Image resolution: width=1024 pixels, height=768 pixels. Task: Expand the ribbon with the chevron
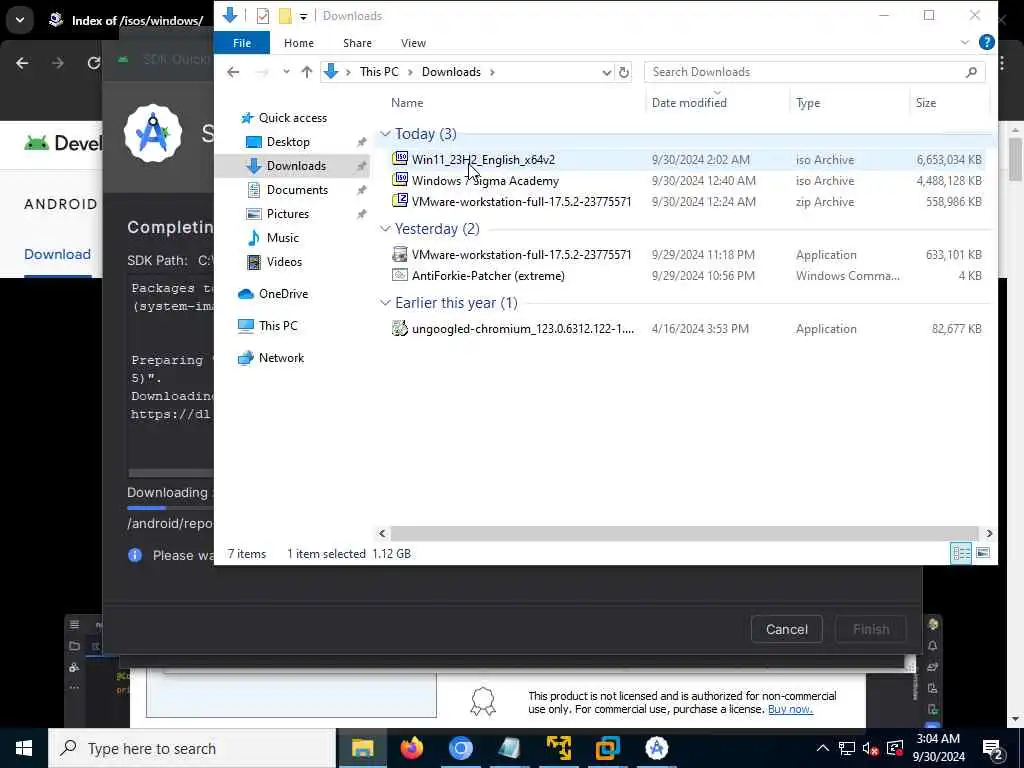(965, 42)
